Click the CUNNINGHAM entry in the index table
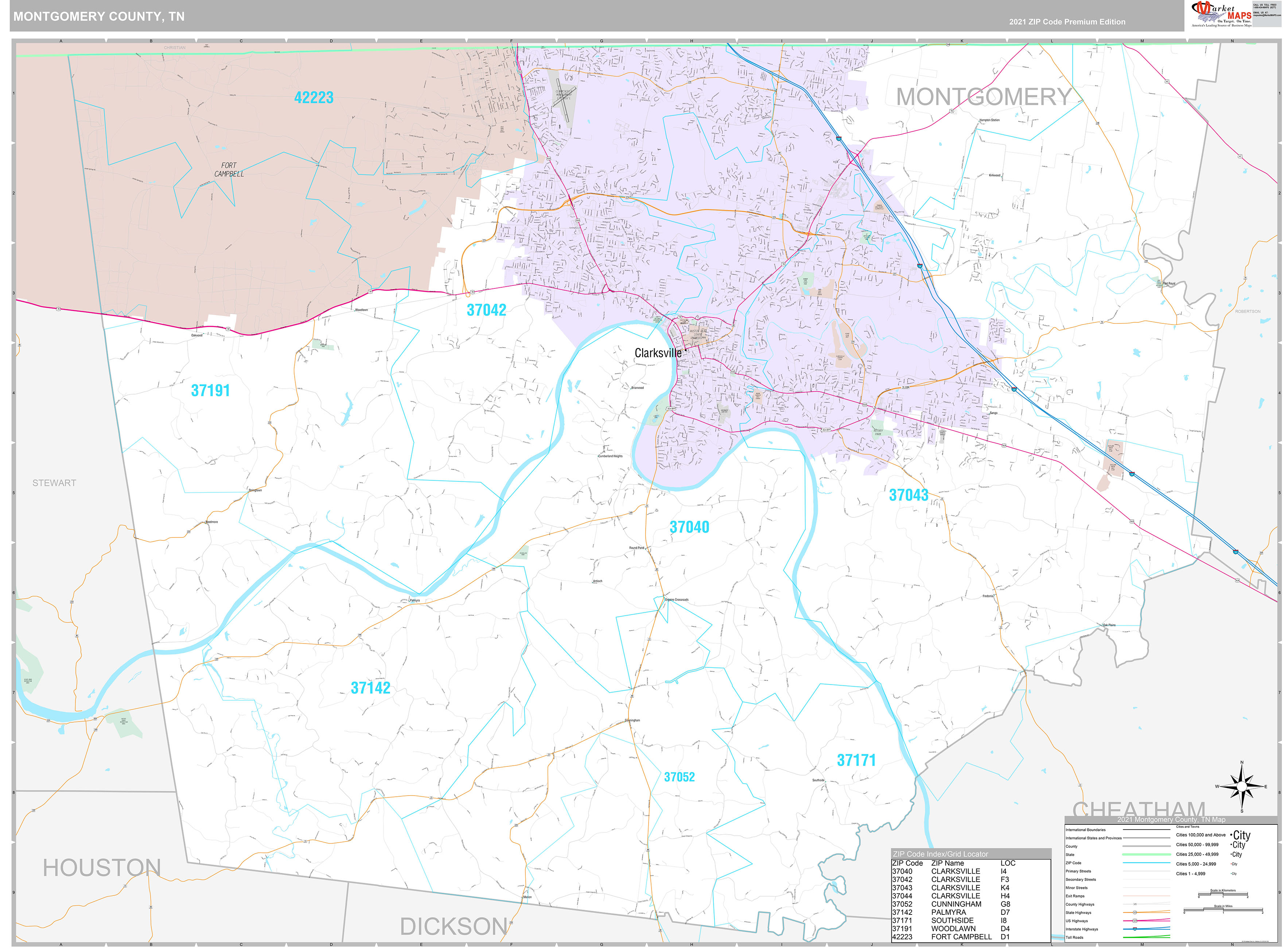Image resolution: width=1288 pixels, height=948 pixels. click(x=956, y=904)
